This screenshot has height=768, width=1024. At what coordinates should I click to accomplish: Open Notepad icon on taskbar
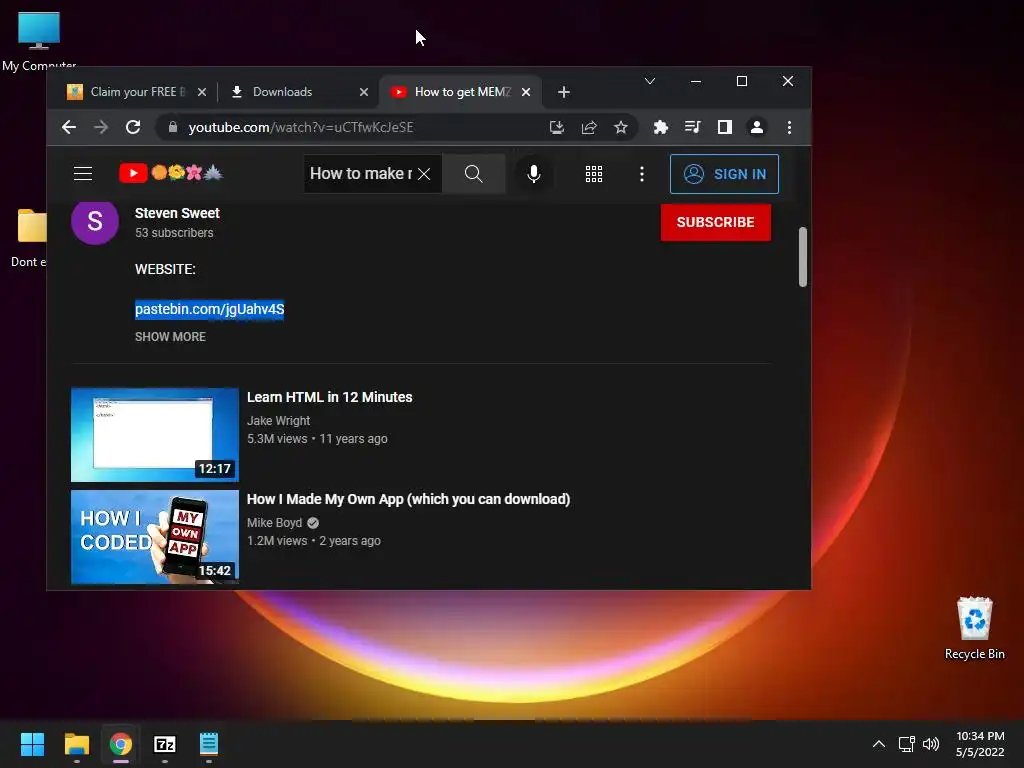[x=208, y=744]
